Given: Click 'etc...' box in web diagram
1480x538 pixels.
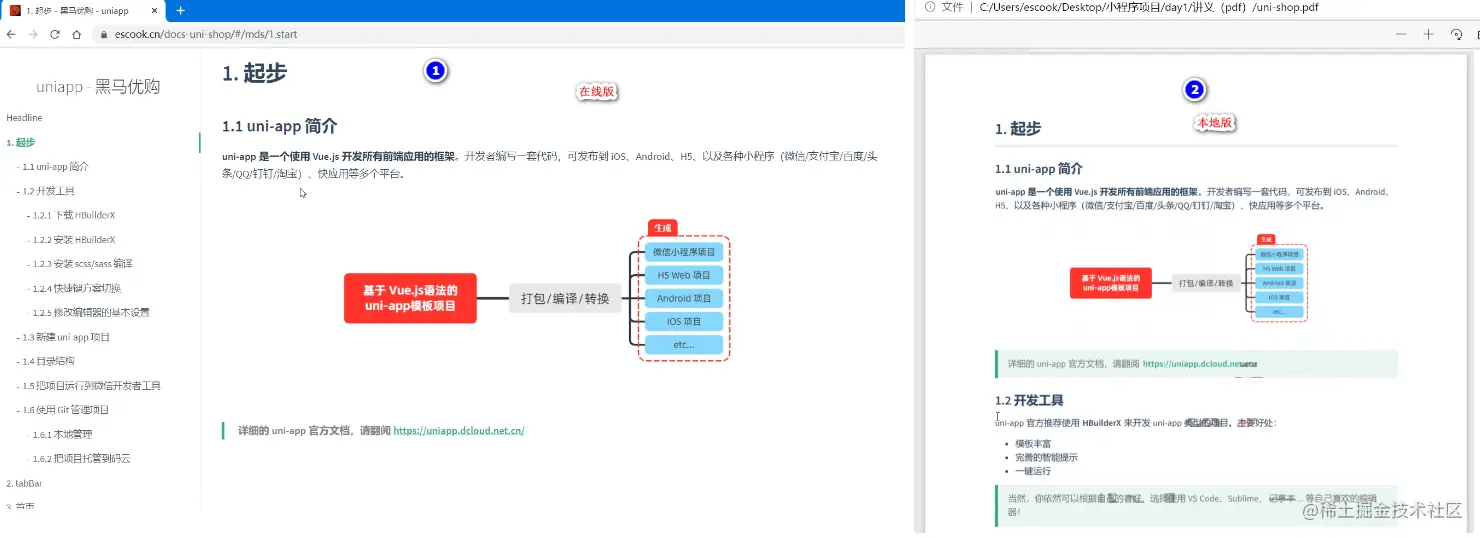Looking at the screenshot, I should click(x=684, y=344).
